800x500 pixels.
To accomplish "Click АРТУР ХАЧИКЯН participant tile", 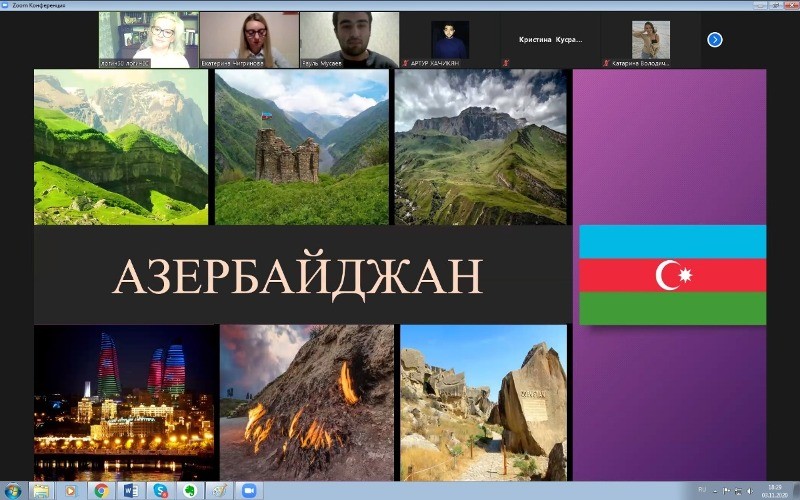I will [450, 40].
